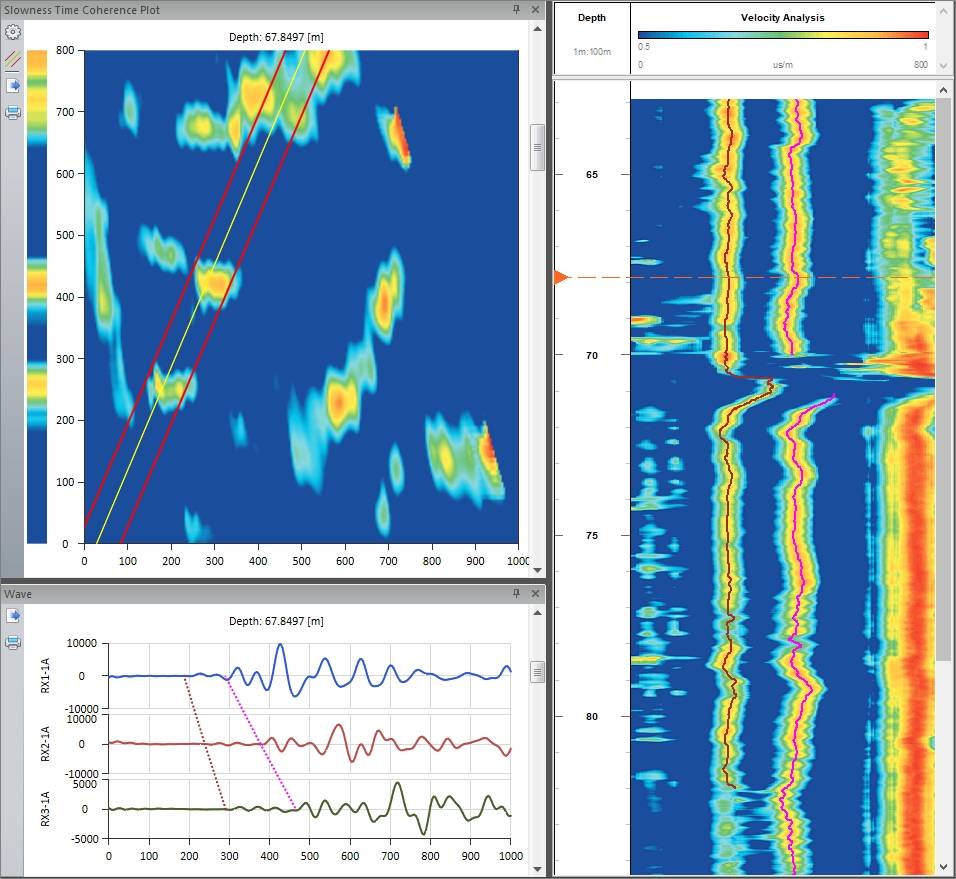Image resolution: width=956 pixels, height=879 pixels.
Task: Open the settings gear in the Slowness panel
Action: [x=13, y=31]
